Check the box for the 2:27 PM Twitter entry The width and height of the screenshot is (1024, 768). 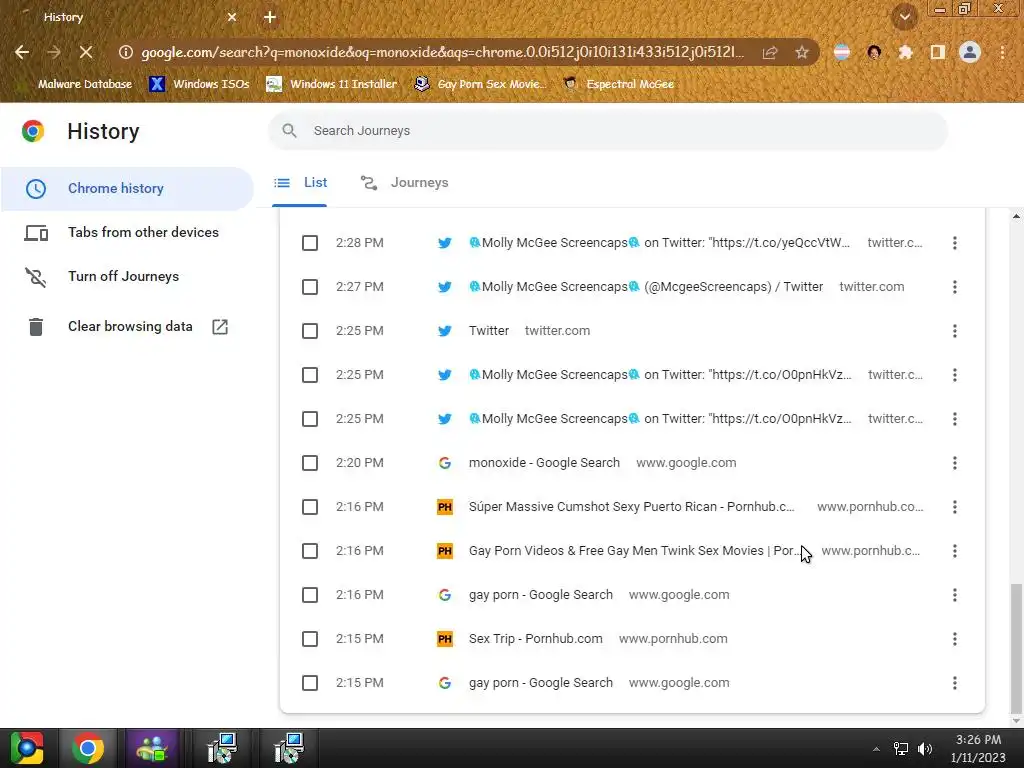(310, 287)
